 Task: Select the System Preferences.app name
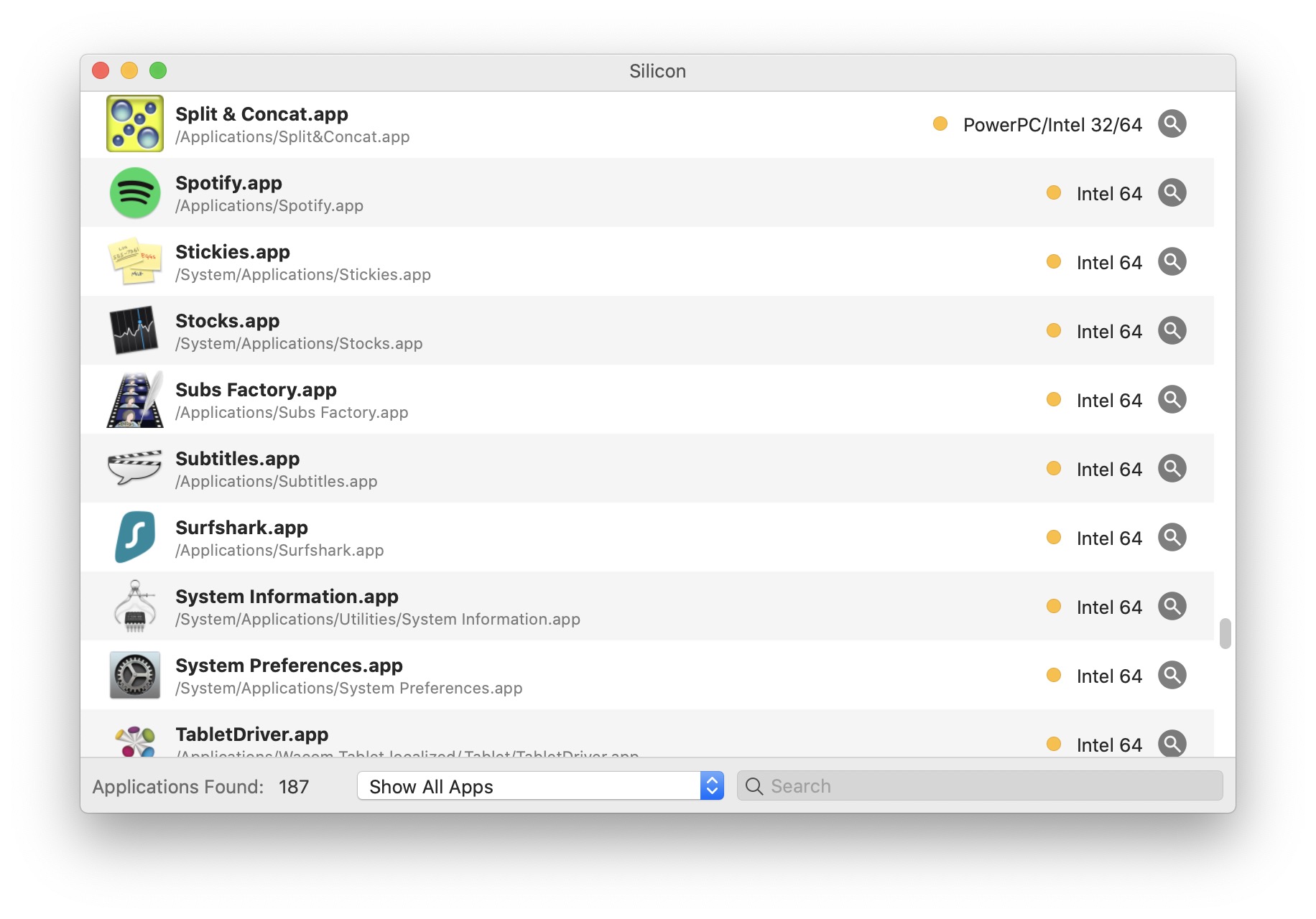click(289, 666)
